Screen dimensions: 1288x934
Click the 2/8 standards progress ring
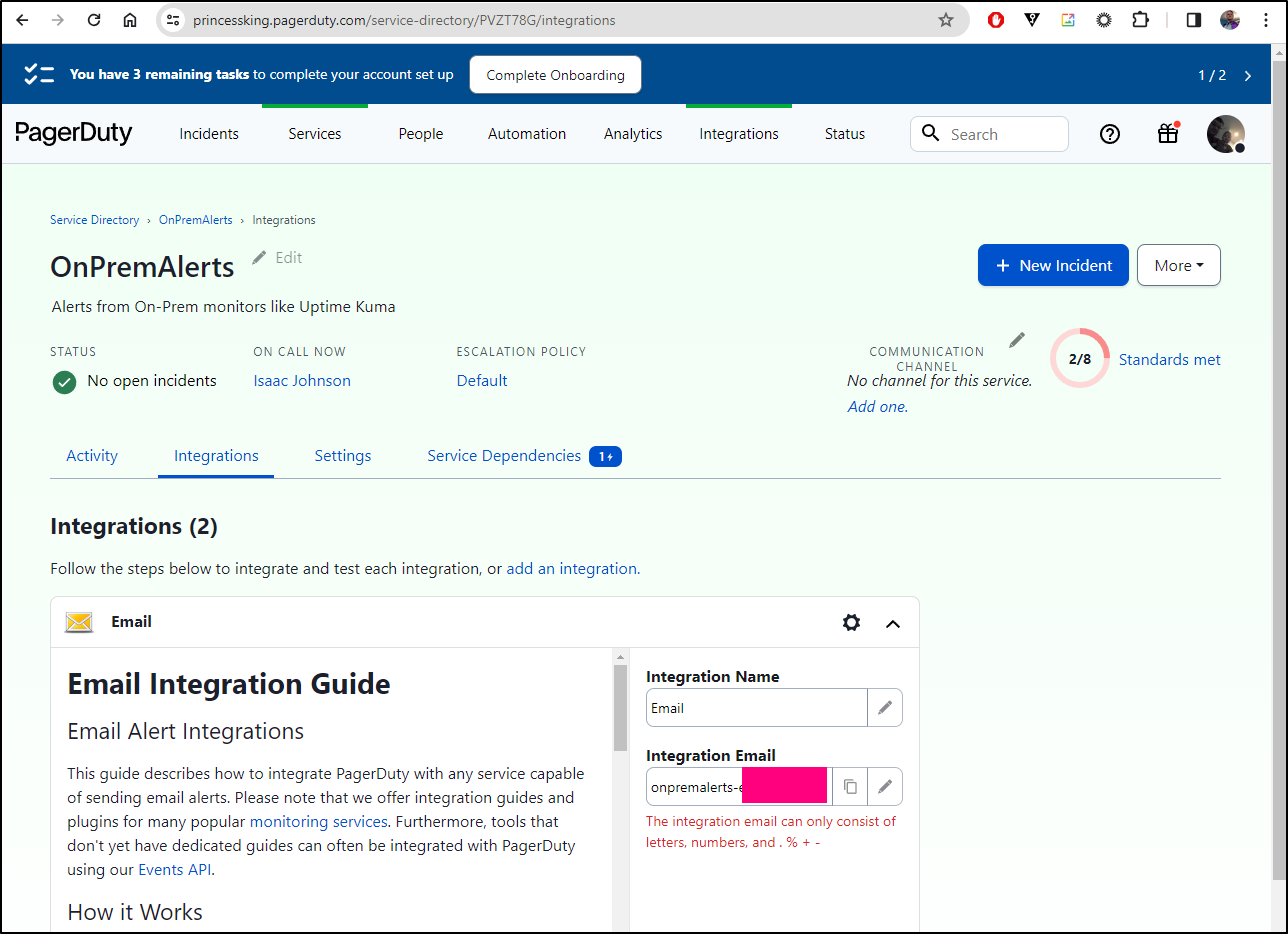1080,358
